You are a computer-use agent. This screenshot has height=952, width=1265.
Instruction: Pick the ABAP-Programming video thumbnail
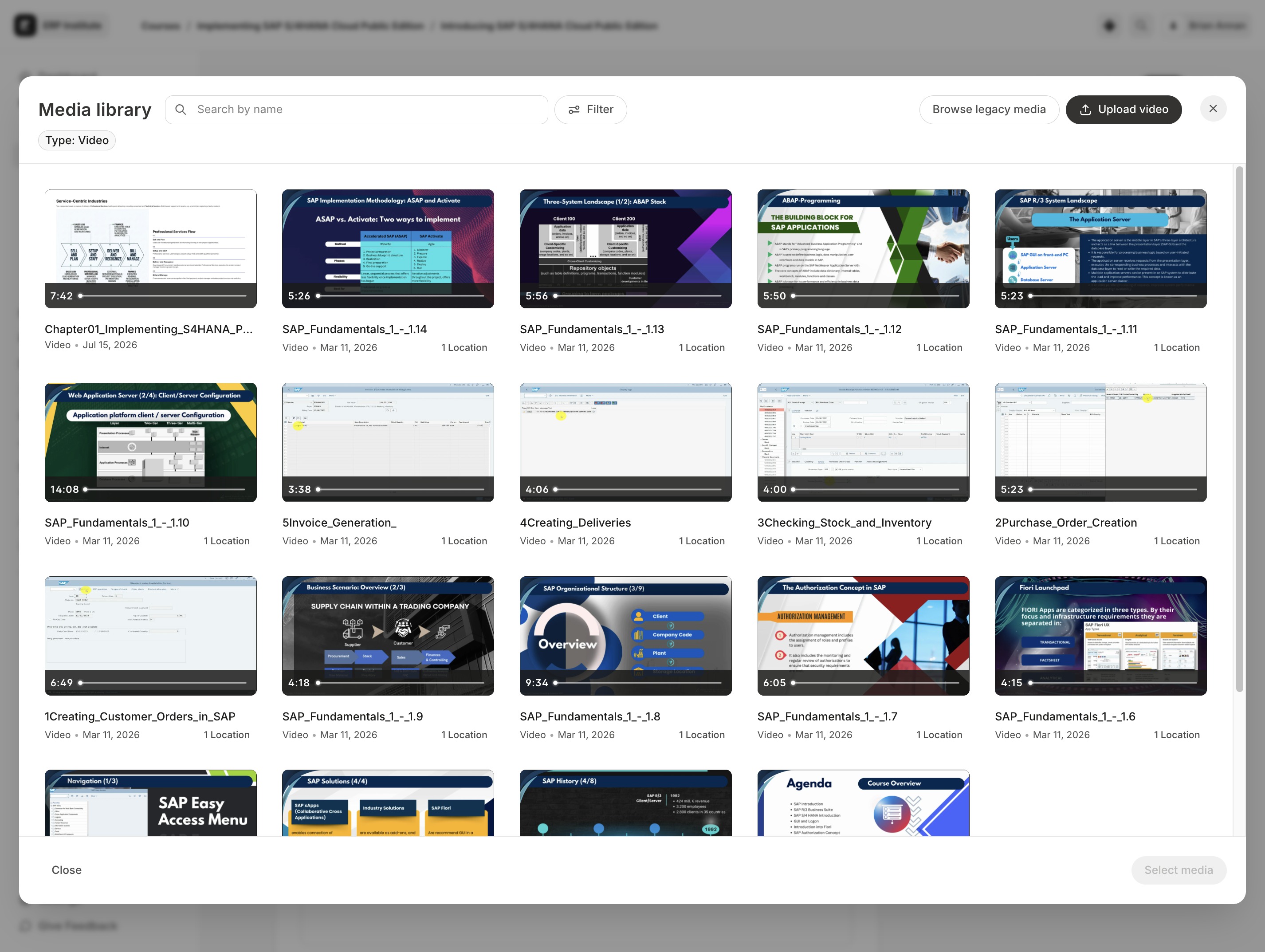tap(863, 249)
